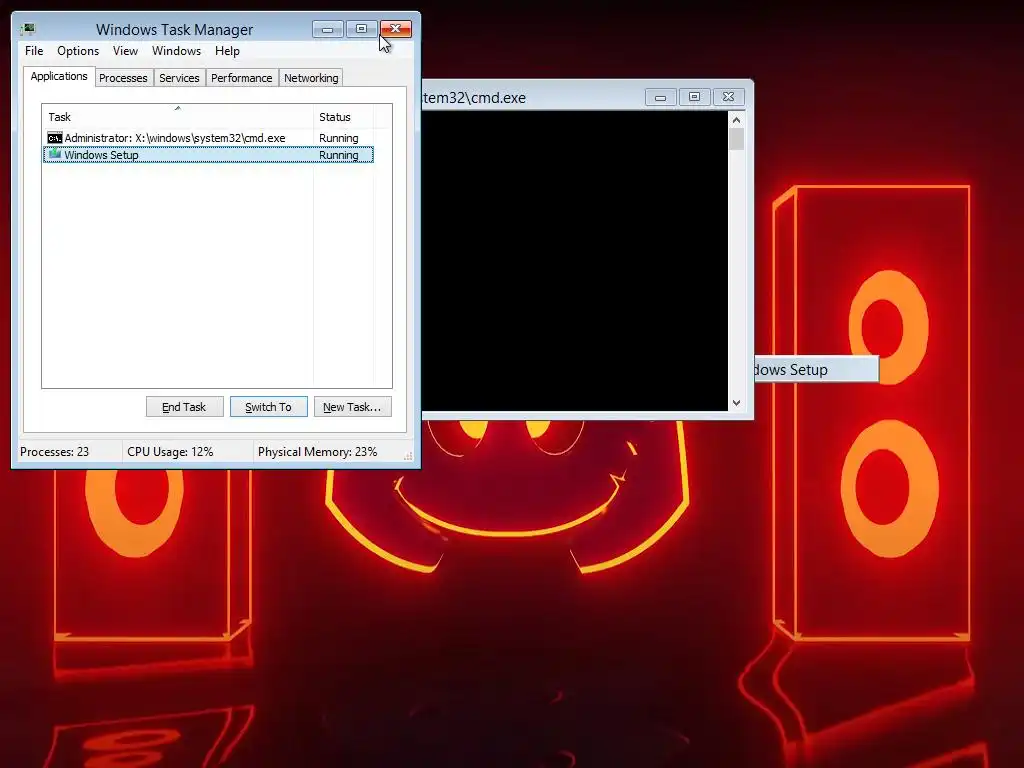The image size is (1024, 768).
Task: Click the Windows Setup window title bar
Action: [816, 370]
